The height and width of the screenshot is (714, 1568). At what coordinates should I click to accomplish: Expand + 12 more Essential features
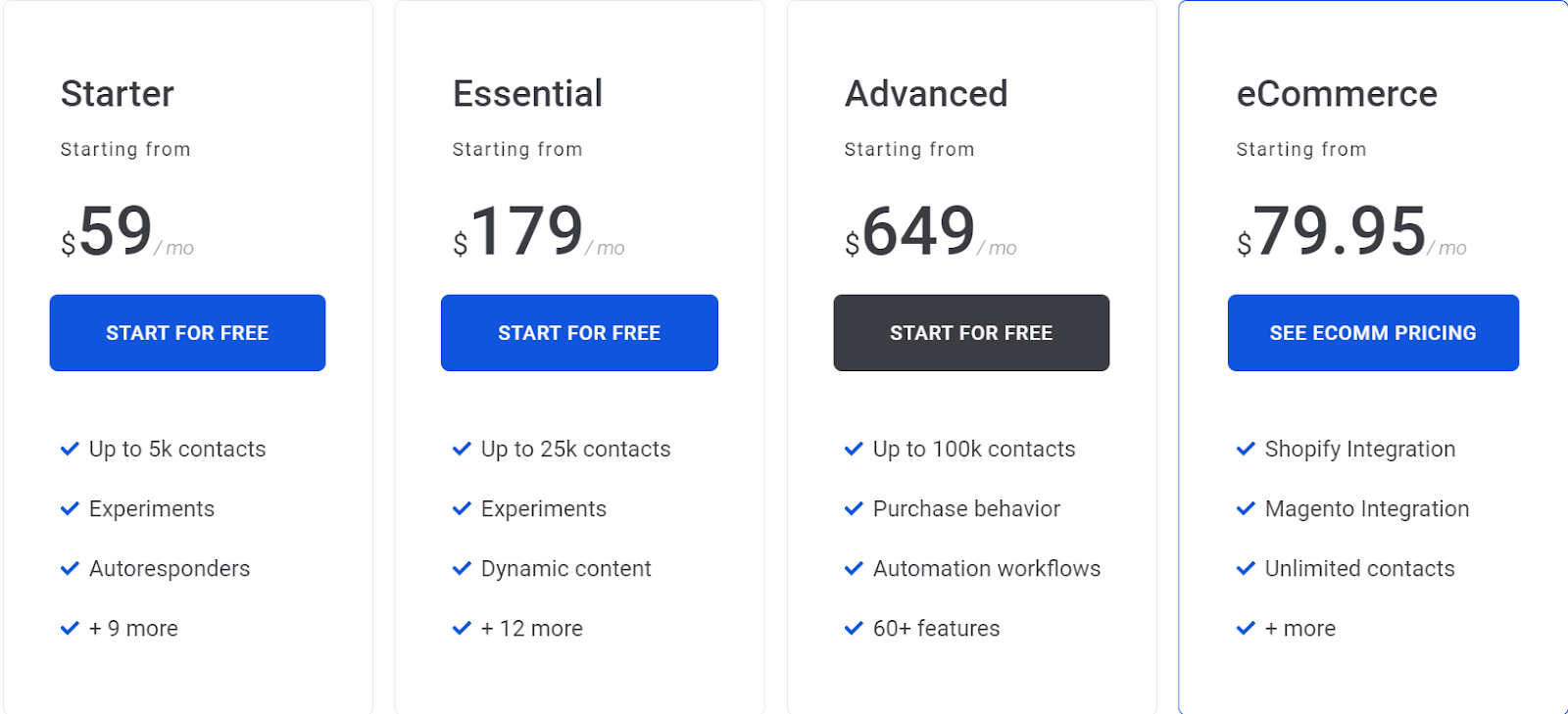(x=531, y=628)
